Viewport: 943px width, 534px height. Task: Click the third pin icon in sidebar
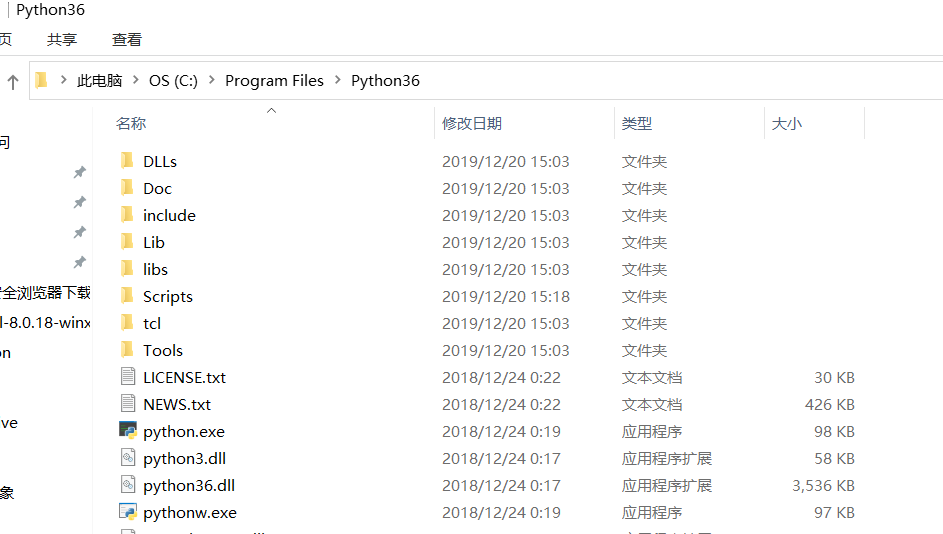click(79, 232)
